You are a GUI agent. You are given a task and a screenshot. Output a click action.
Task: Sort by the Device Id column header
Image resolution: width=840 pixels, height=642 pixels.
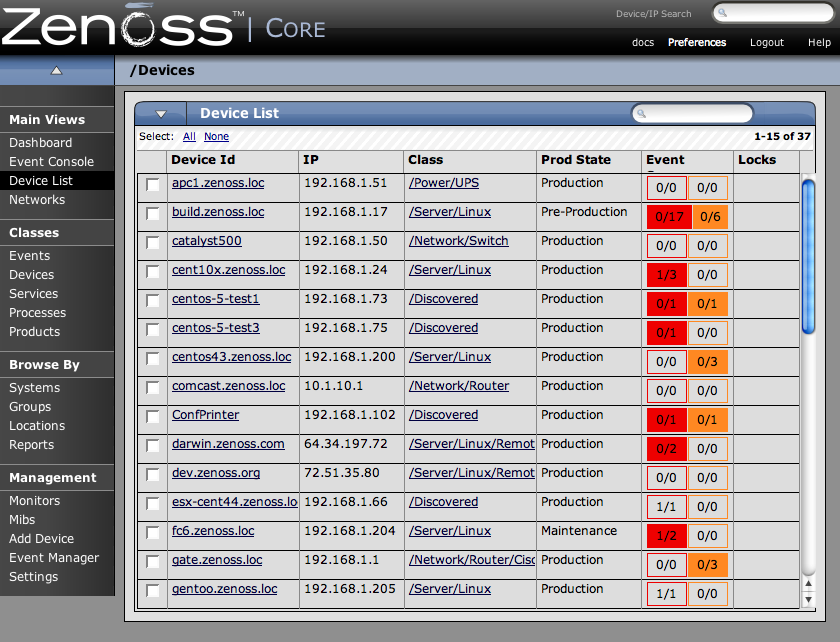[x=203, y=160]
